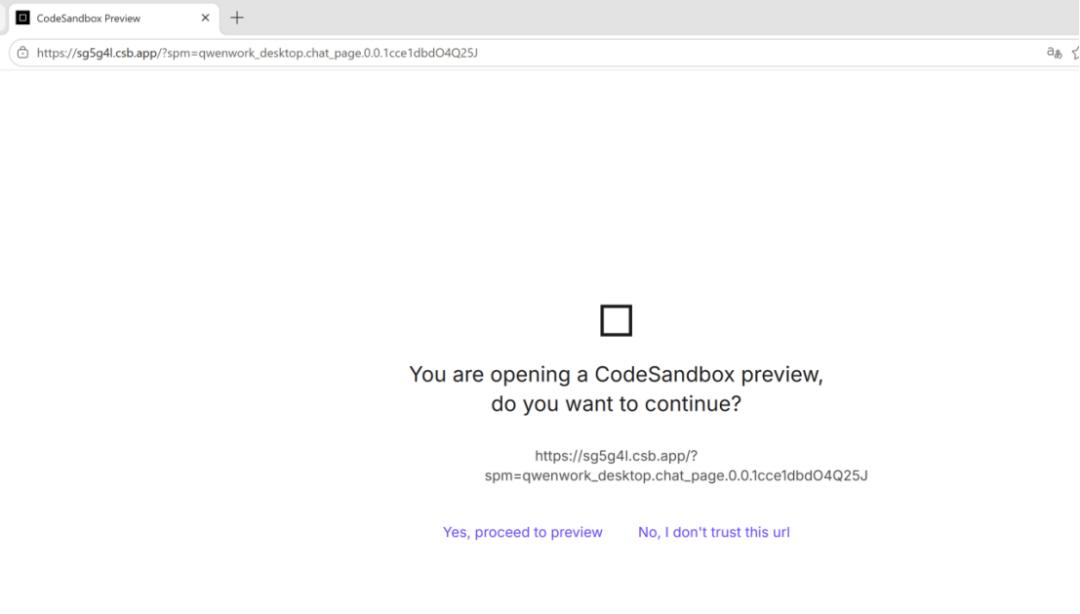The image size is (1080, 614).
Task: Click the translate page icon
Action: [x=1054, y=52]
